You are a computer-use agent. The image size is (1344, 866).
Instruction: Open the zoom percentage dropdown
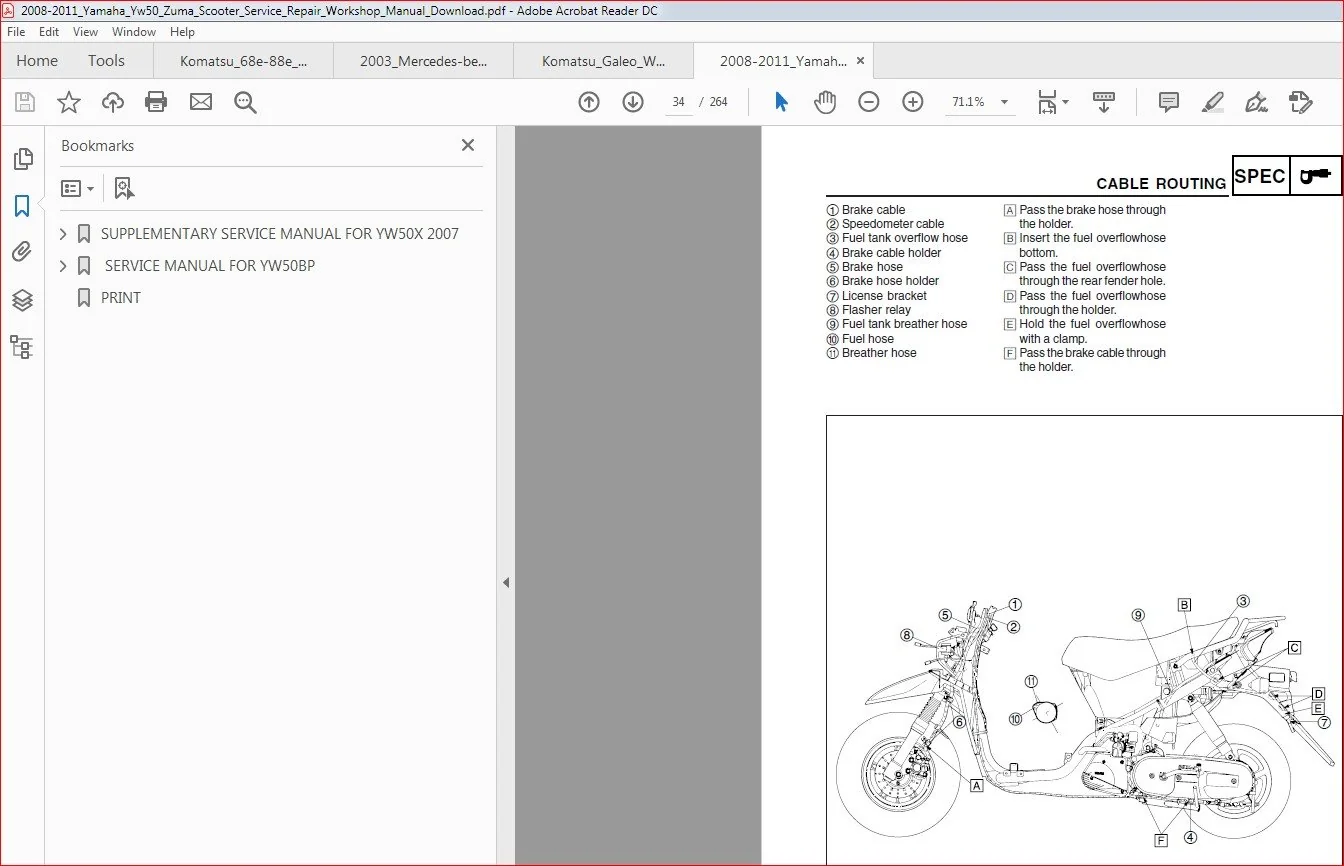pyautogui.click(x=1004, y=102)
